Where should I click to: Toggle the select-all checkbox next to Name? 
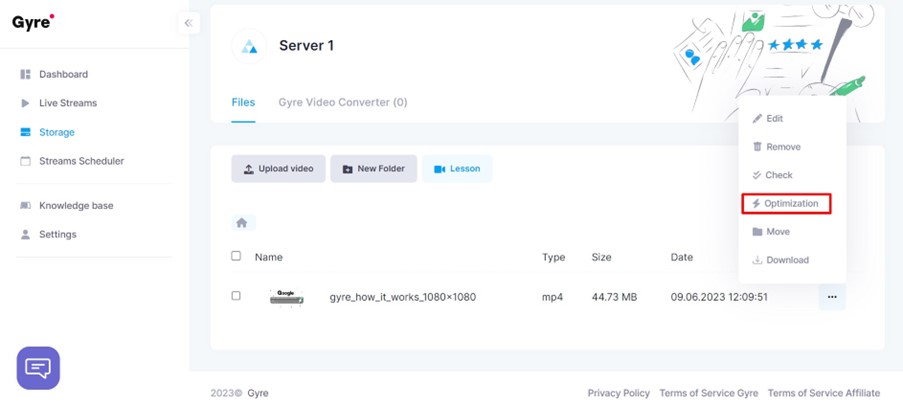[x=236, y=256]
